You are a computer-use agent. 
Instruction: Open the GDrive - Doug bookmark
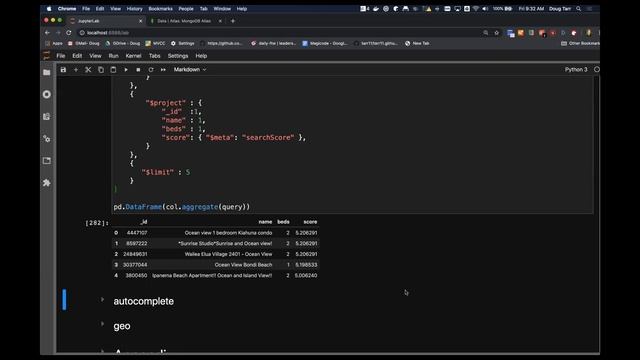click(x=122, y=43)
